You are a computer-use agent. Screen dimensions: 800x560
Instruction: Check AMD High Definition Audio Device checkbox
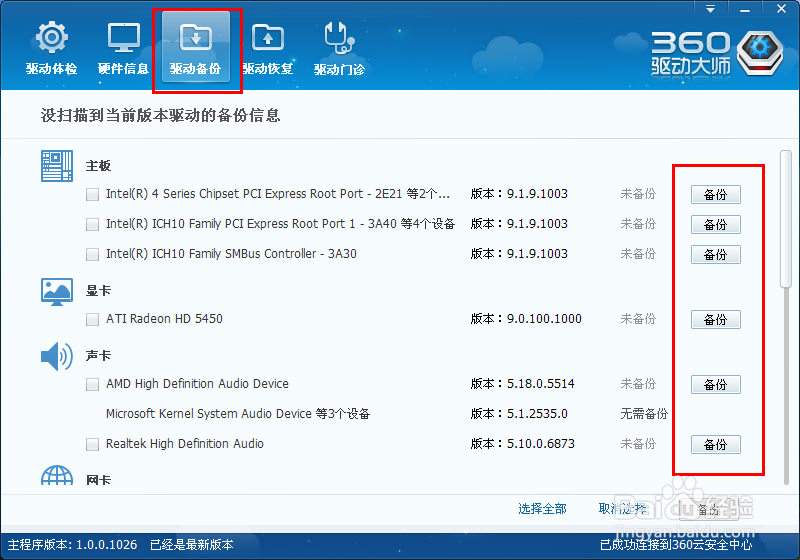[x=92, y=384]
